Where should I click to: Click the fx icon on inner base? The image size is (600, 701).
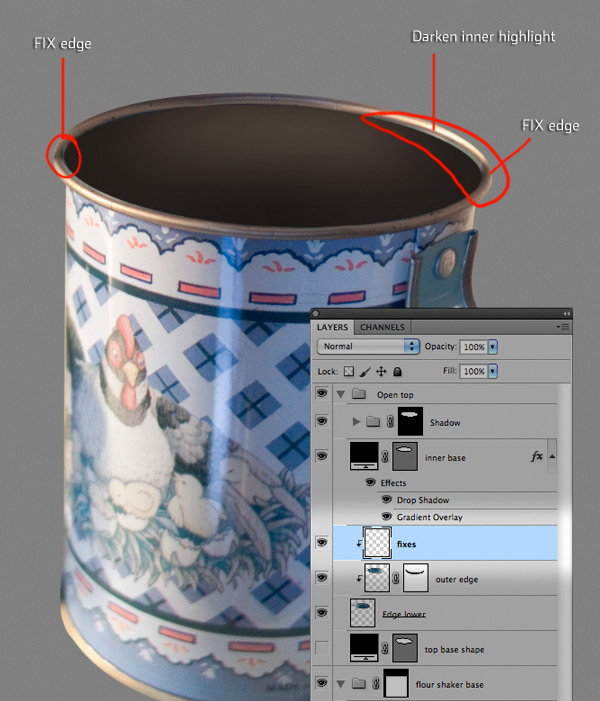[537, 456]
